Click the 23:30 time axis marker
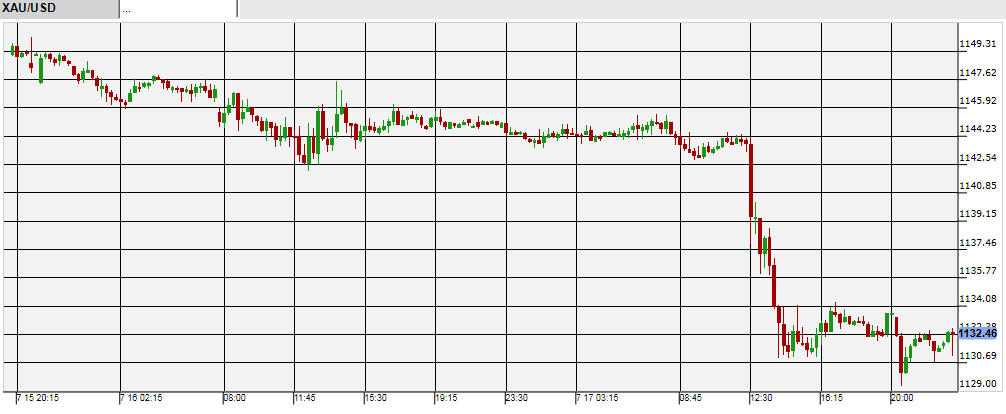The width and height of the screenshot is (1006, 414). point(516,398)
